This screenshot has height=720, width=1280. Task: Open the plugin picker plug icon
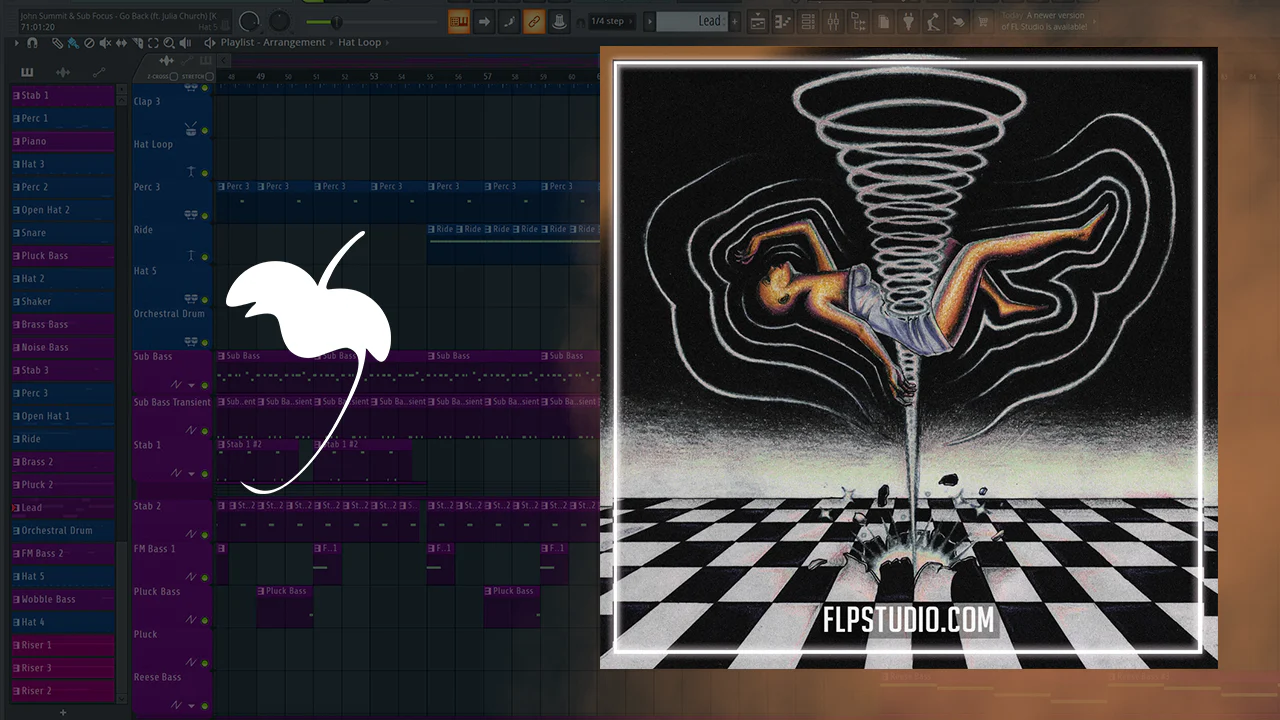pyautogui.click(x=909, y=21)
